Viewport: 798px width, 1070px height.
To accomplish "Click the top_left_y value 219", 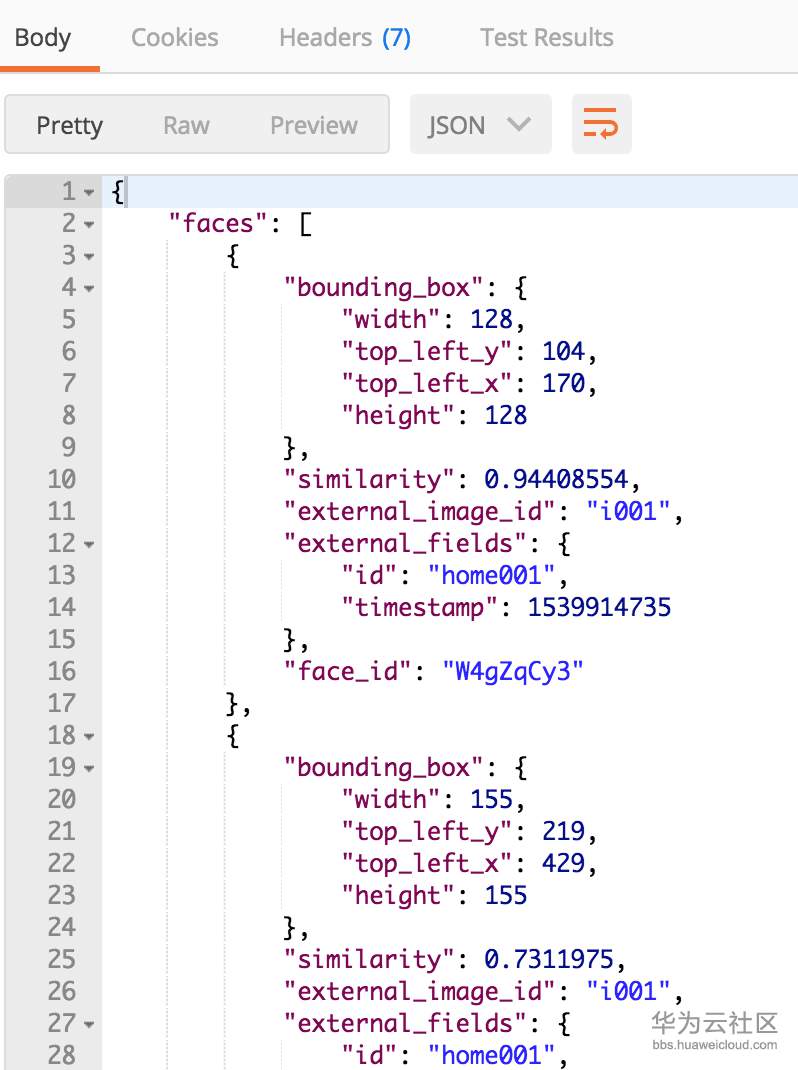I will coord(563,831).
